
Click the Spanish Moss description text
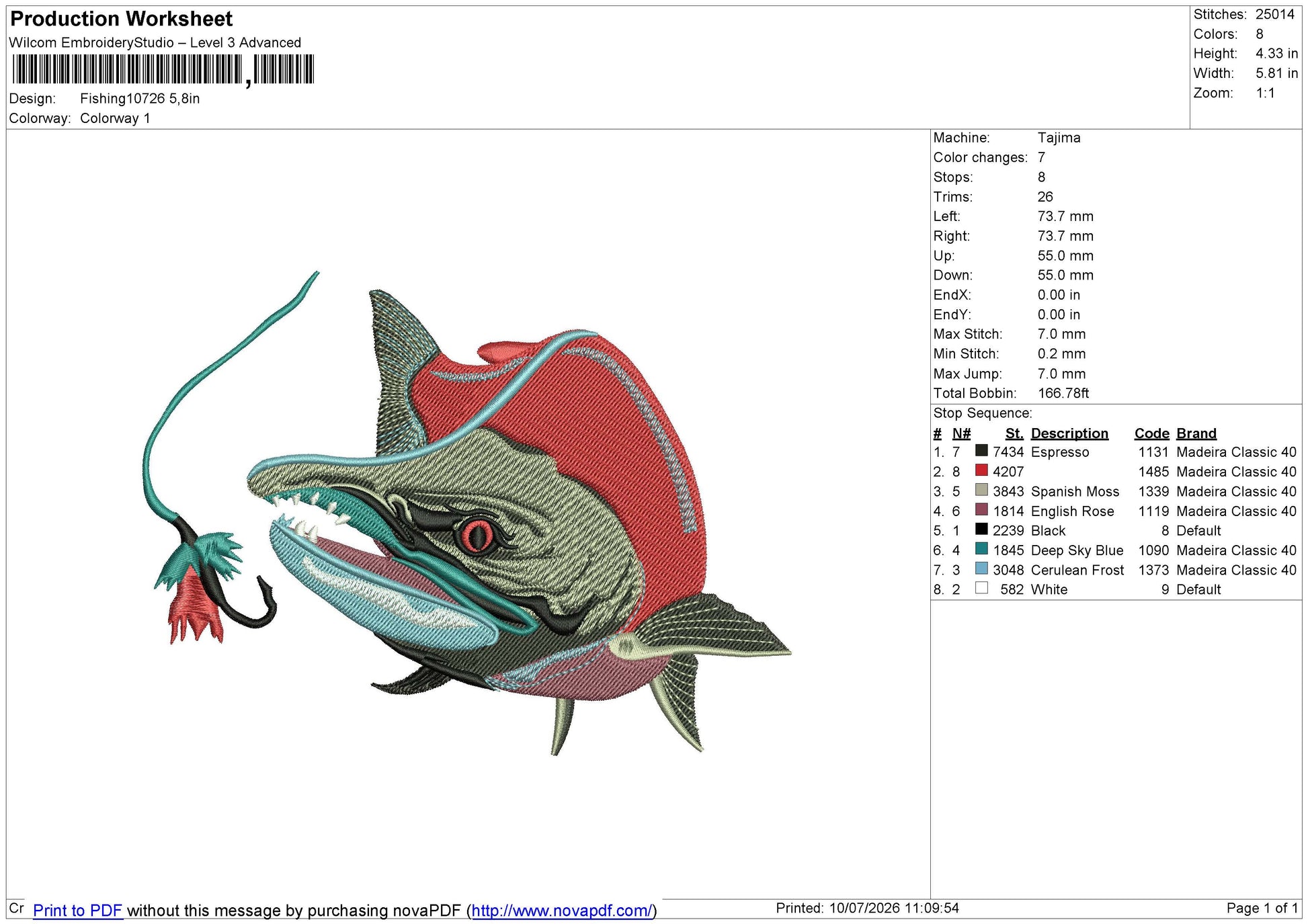point(1075,491)
